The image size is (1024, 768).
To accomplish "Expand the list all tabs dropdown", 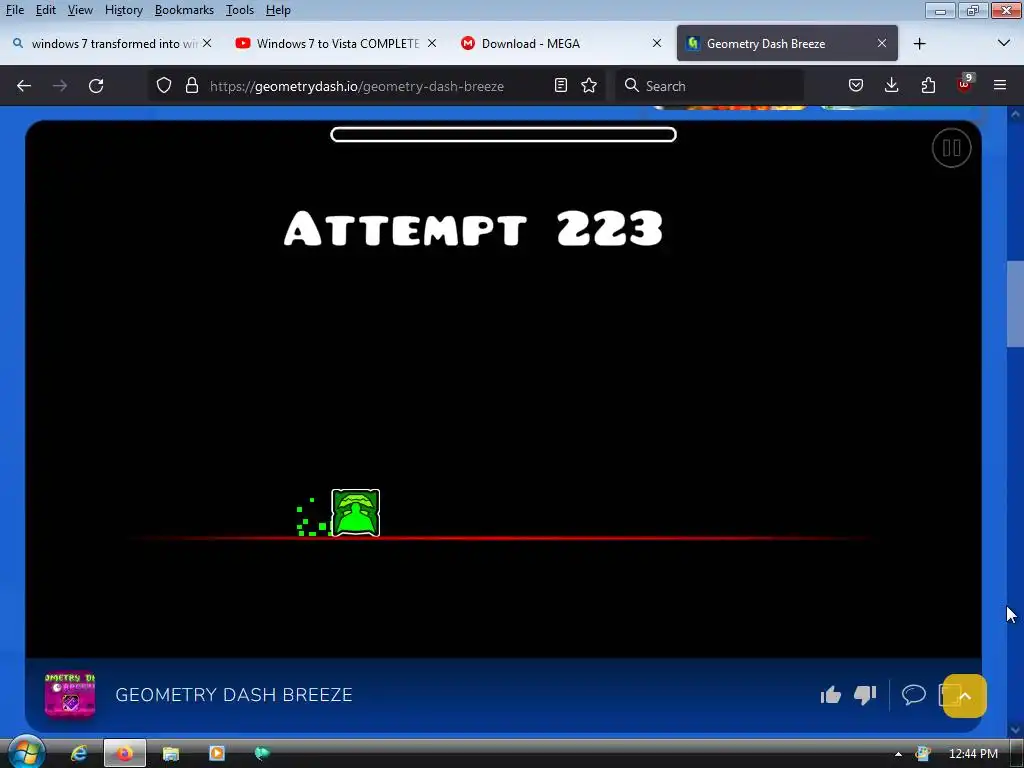I will [x=1004, y=43].
